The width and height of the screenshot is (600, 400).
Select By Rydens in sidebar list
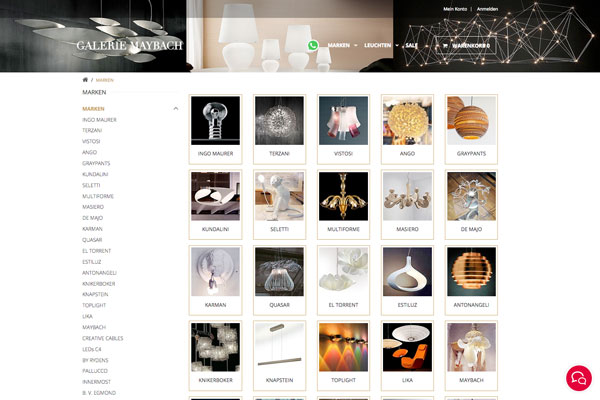click(95, 360)
